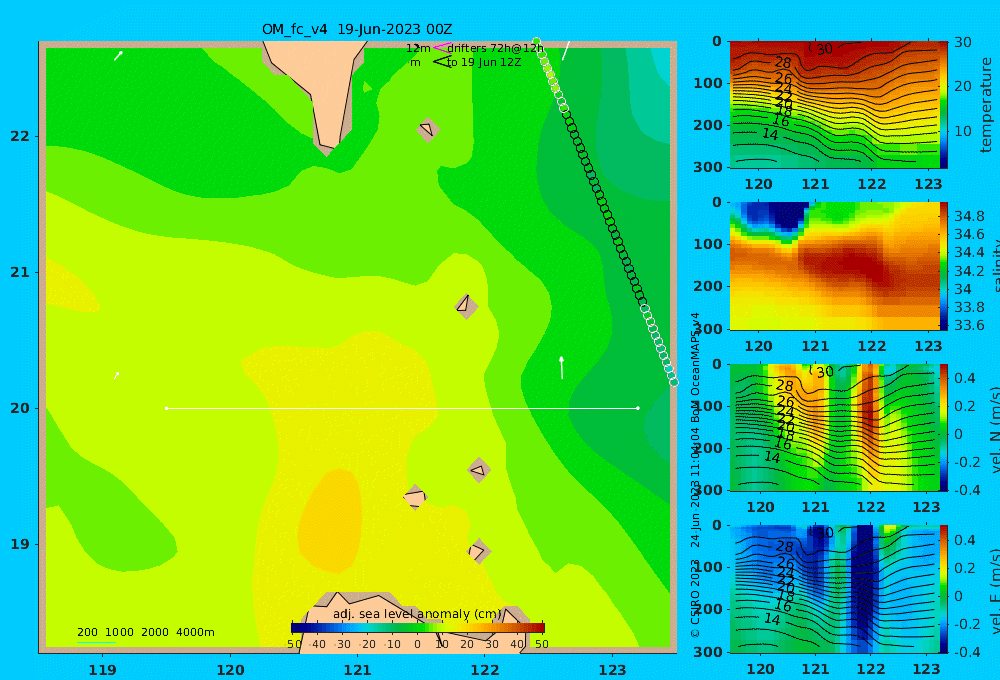Click latitude label 22 on main map
Image resolution: width=1000 pixels, height=680 pixels.
[20, 136]
